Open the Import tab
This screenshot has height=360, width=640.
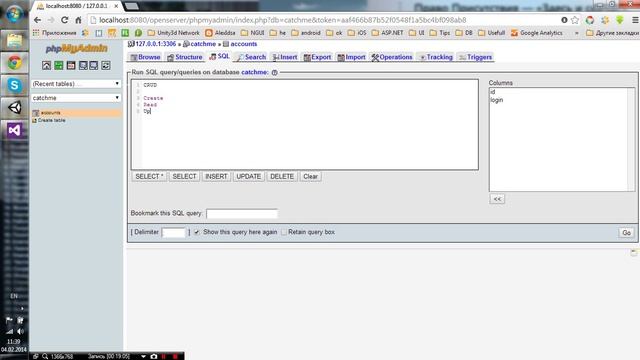[x=351, y=57]
